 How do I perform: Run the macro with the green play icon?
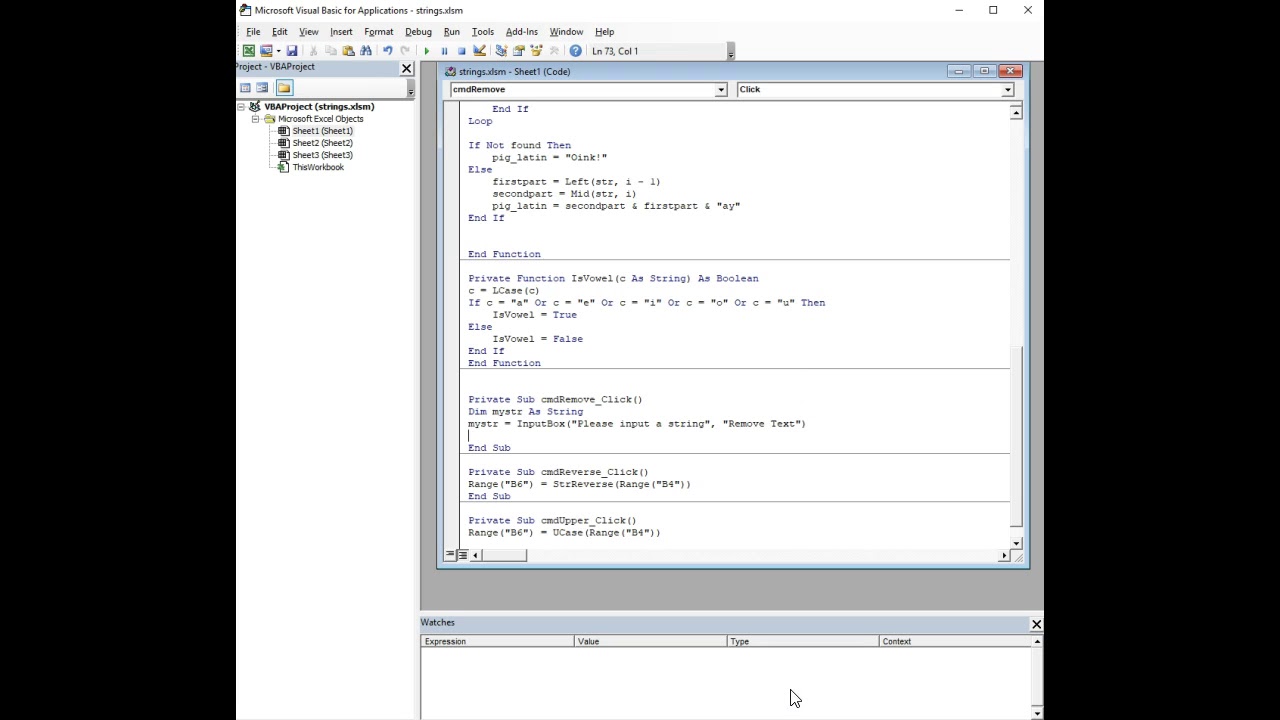(x=426, y=51)
